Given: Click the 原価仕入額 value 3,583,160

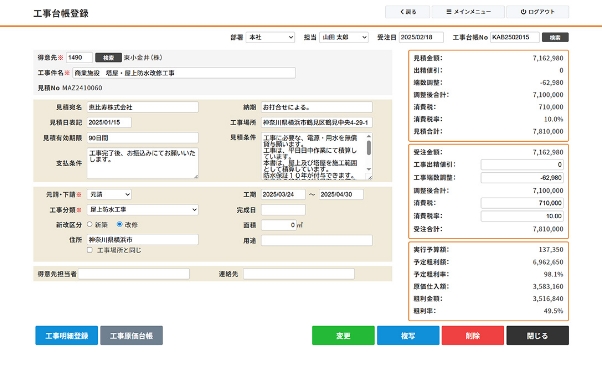Looking at the screenshot, I should (x=548, y=287).
